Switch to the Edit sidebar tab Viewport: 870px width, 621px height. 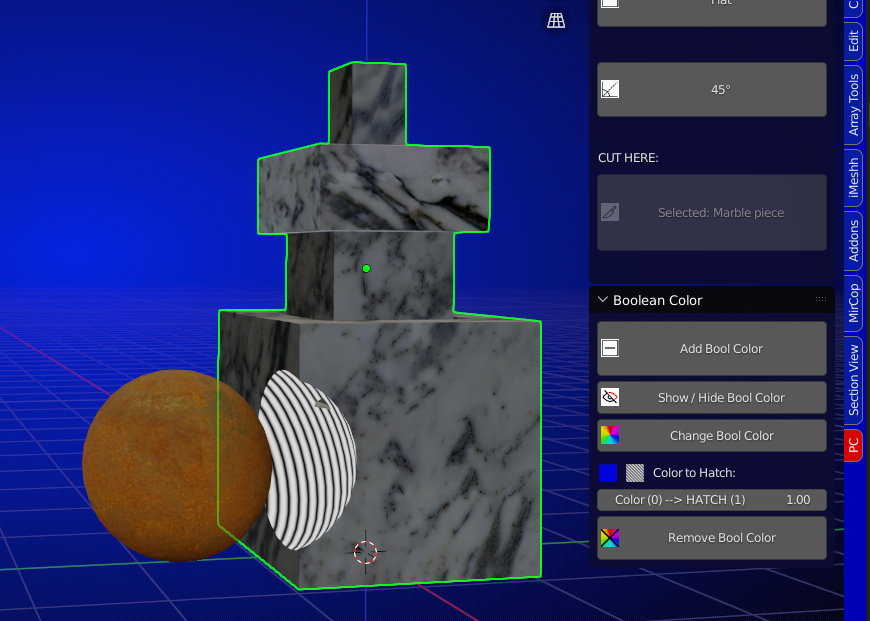tap(853, 41)
